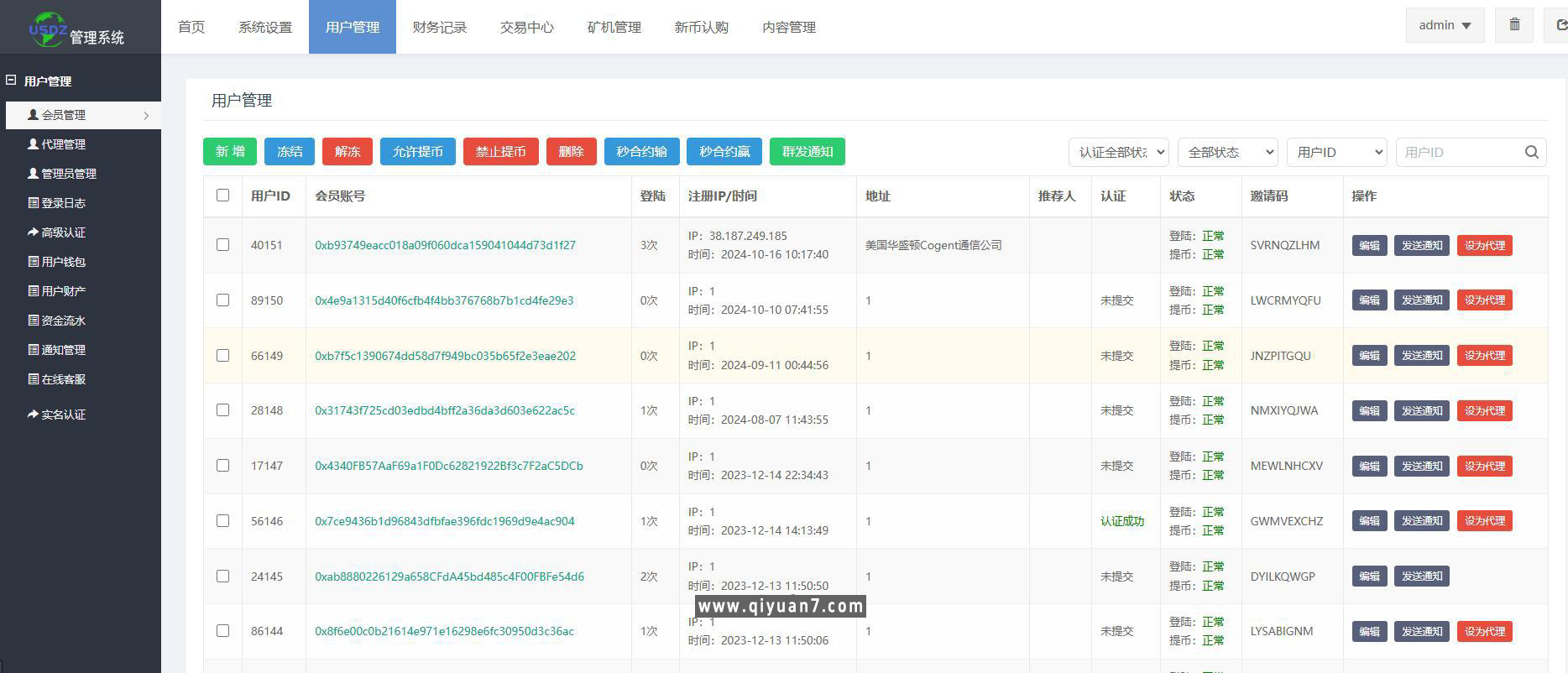This screenshot has width=1568, height=673.
Task: Check the box for user ID 40151
Action: pyautogui.click(x=222, y=245)
